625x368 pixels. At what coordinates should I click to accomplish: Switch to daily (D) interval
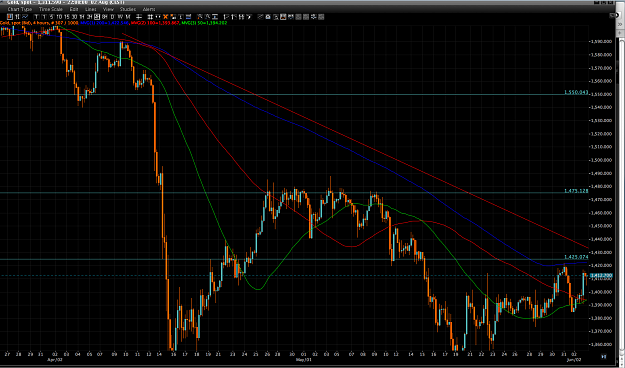pos(112,16)
